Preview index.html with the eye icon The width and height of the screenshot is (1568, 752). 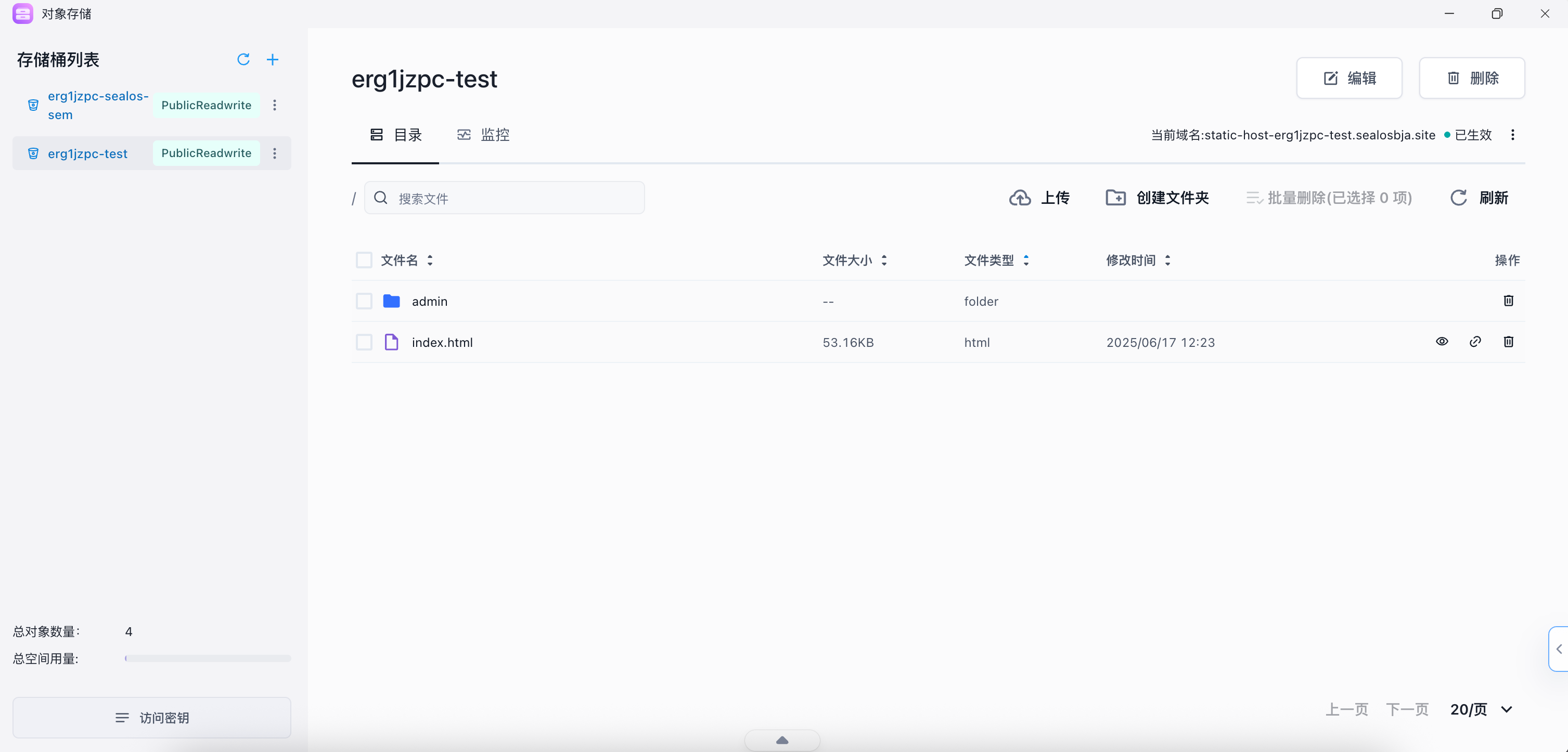click(1442, 341)
